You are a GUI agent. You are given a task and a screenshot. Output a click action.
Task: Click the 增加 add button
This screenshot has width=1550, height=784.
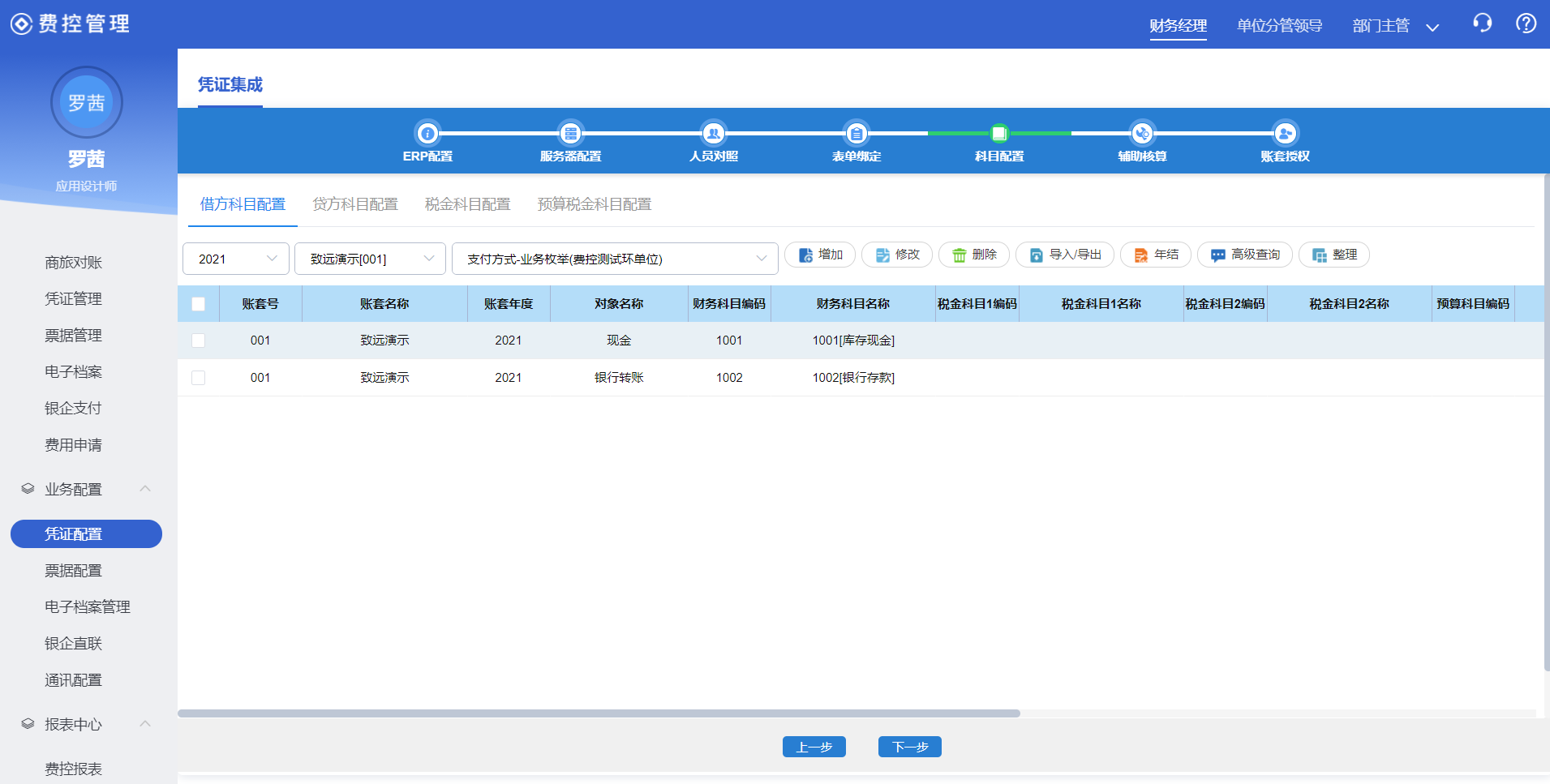tap(820, 255)
